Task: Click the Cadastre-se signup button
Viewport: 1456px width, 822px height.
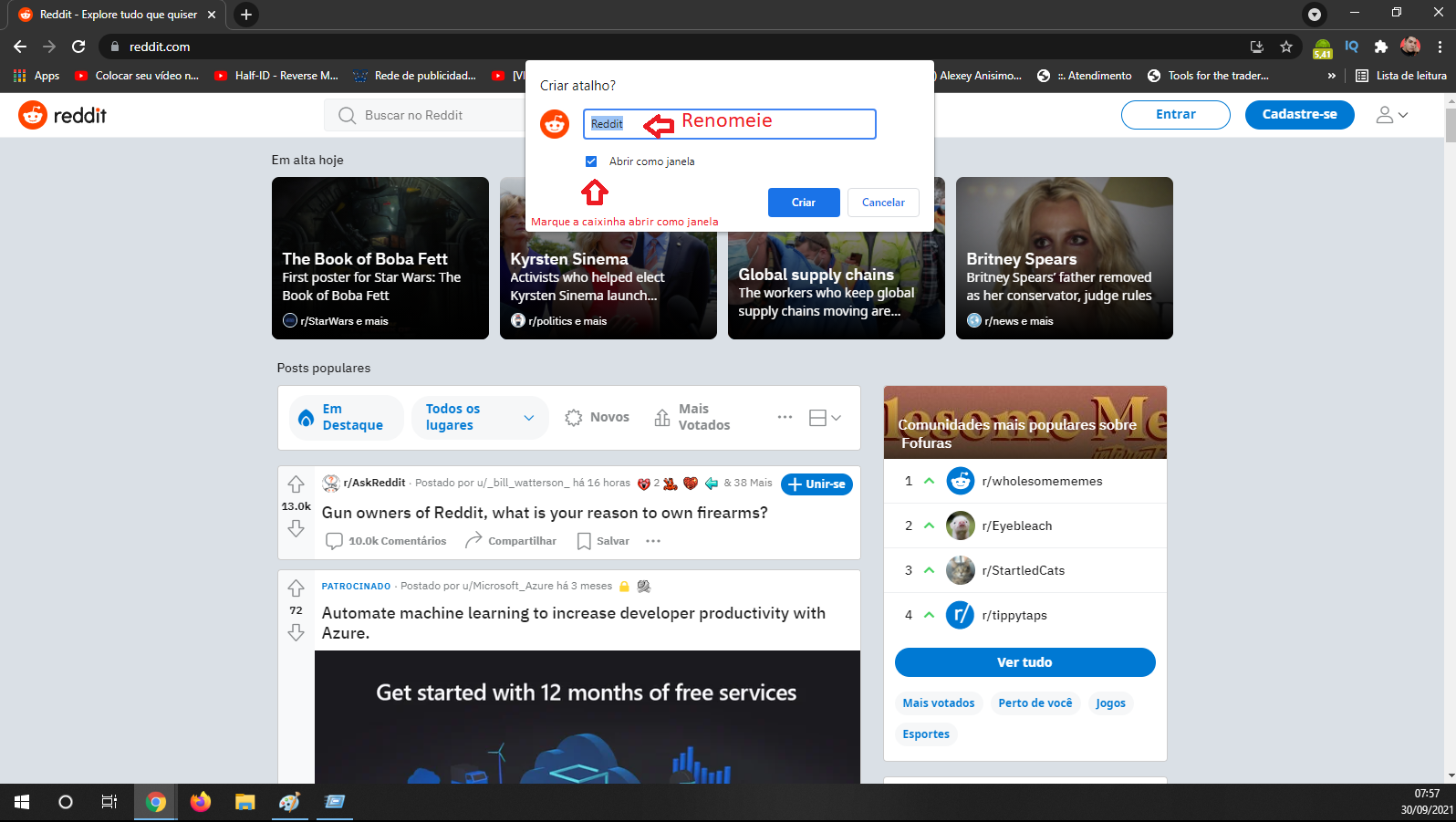Action: click(1299, 115)
